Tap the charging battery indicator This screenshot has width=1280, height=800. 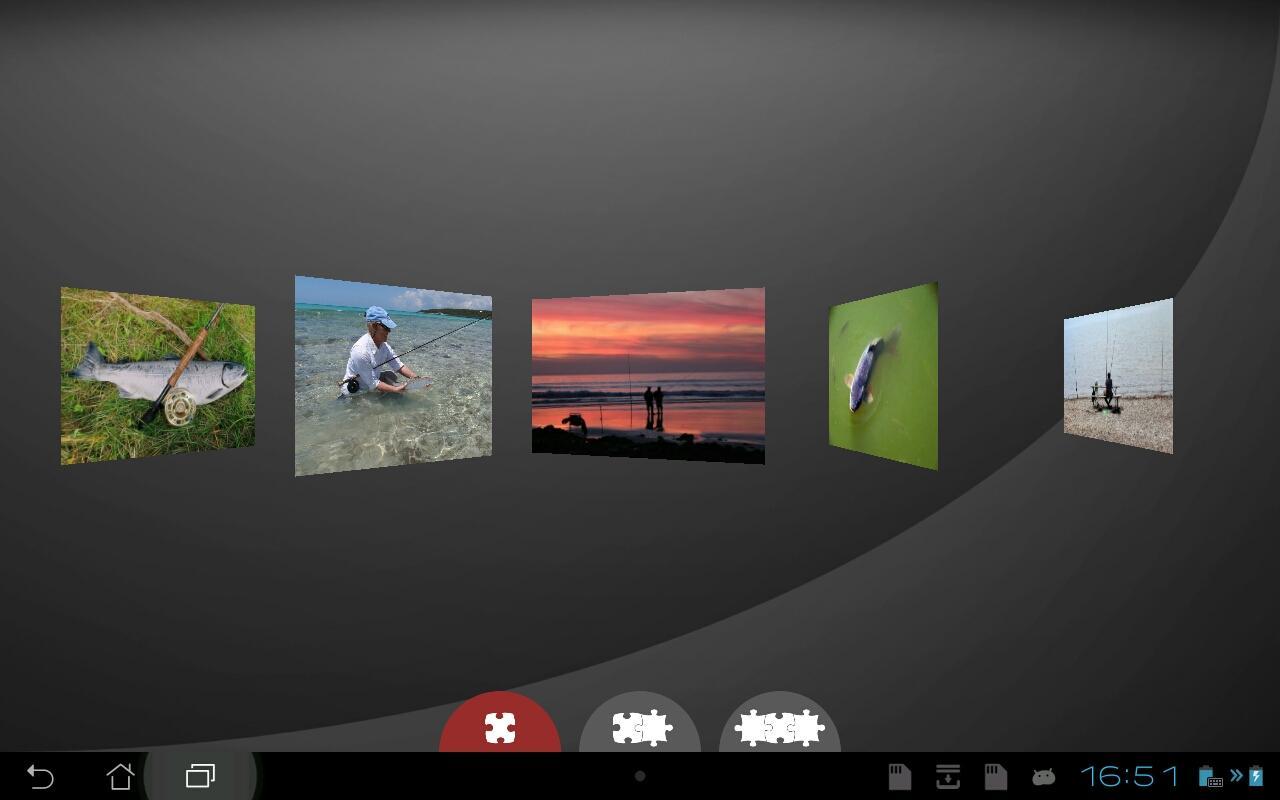coord(1256,776)
